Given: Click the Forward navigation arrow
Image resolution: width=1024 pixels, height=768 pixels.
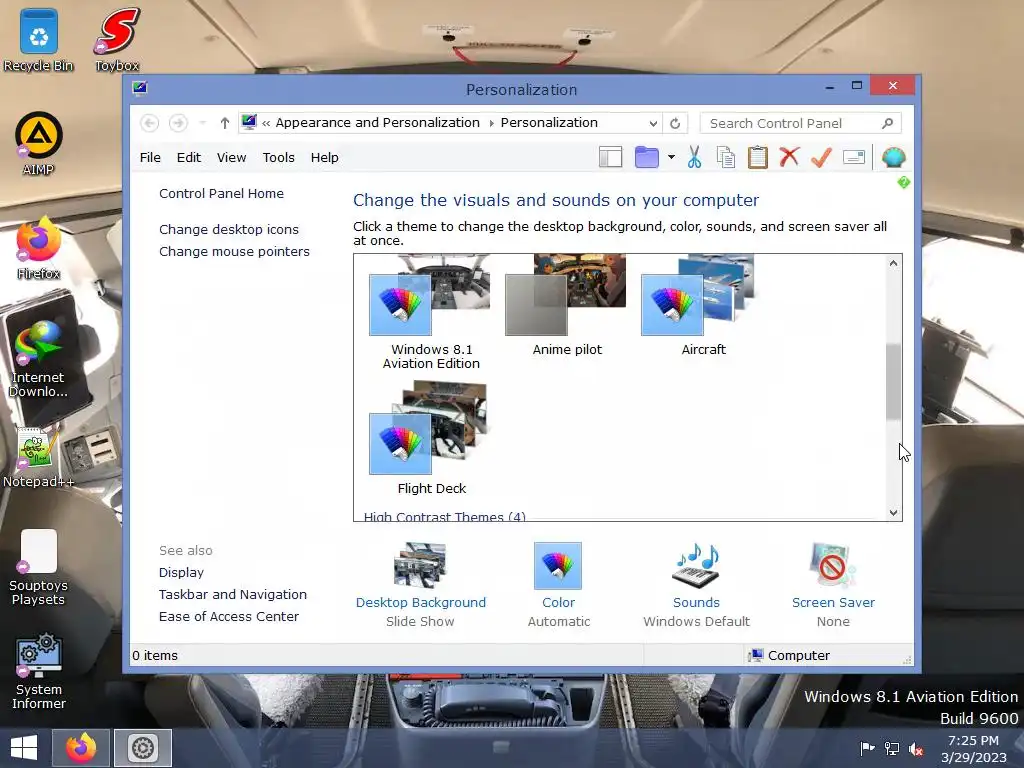Looking at the screenshot, I should click(178, 123).
